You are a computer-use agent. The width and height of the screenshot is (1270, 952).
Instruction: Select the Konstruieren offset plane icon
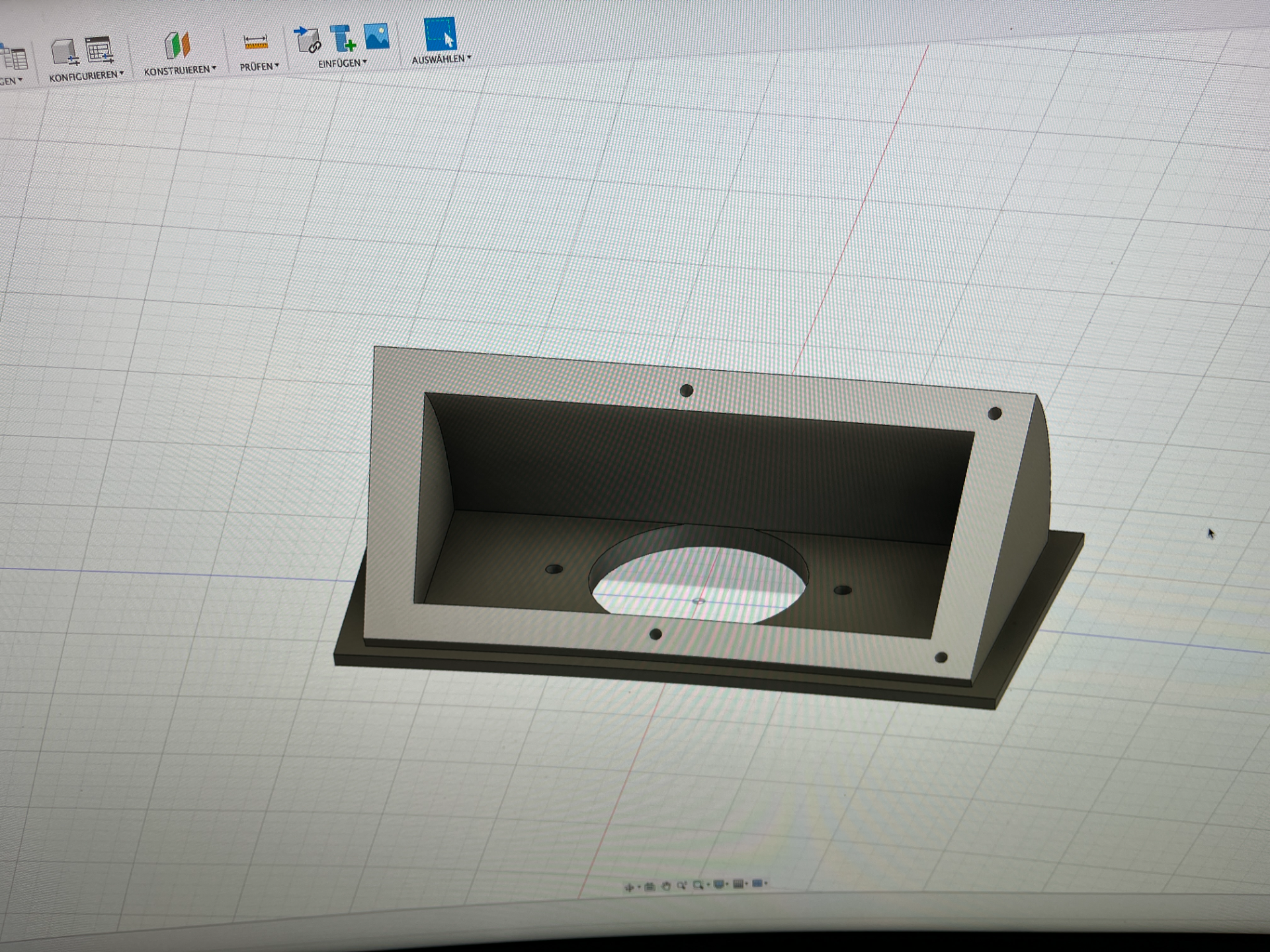coord(177,45)
